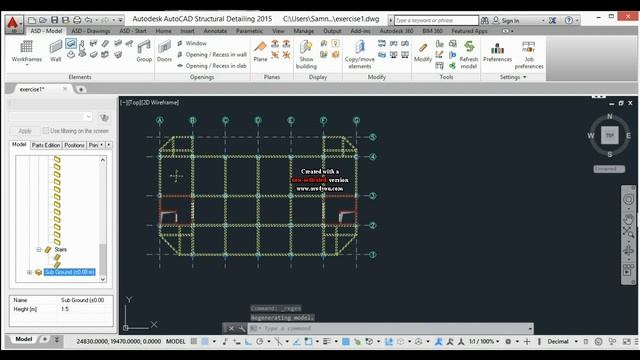The height and width of the screenshot is (360, 640).
Task: Select the Wall element tool
Action: (56, 51)
